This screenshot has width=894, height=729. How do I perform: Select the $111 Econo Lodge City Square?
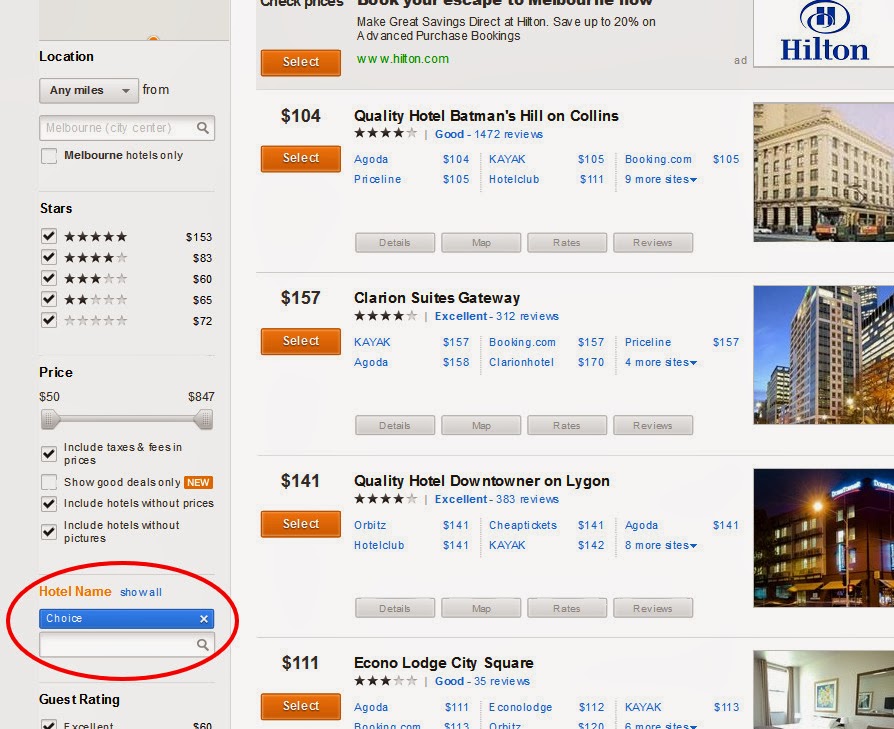click(x=300, y=706)
